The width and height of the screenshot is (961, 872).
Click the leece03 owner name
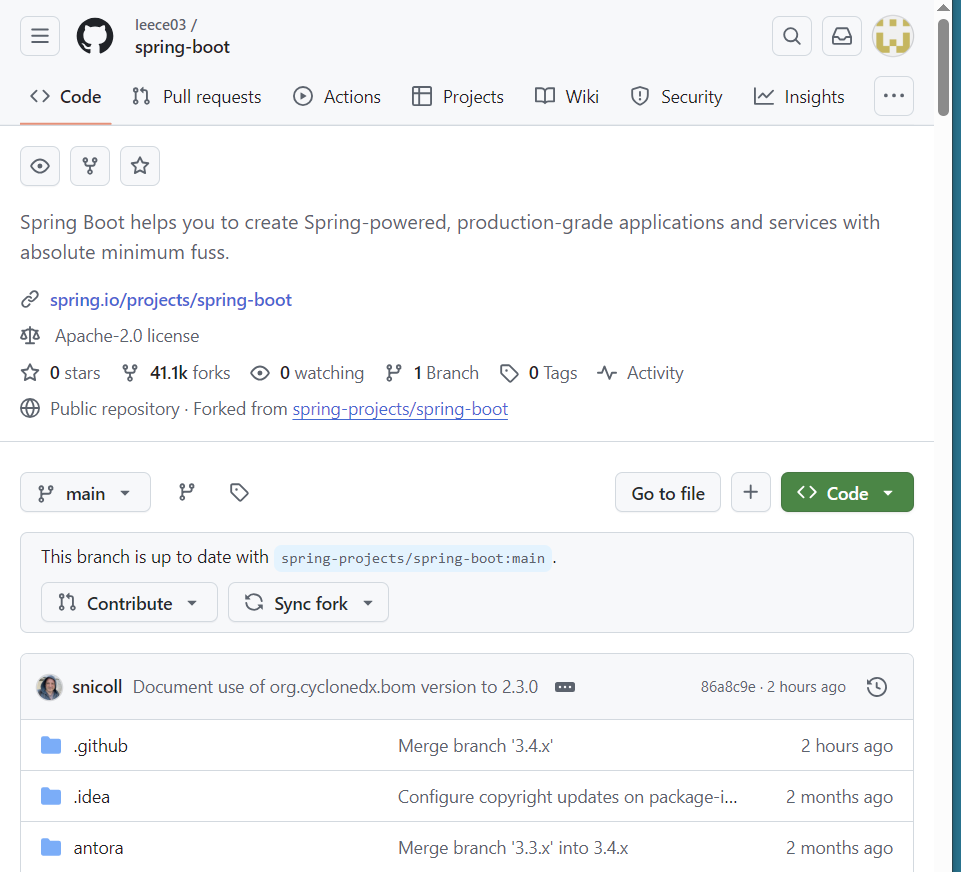[x=160, y=25]
